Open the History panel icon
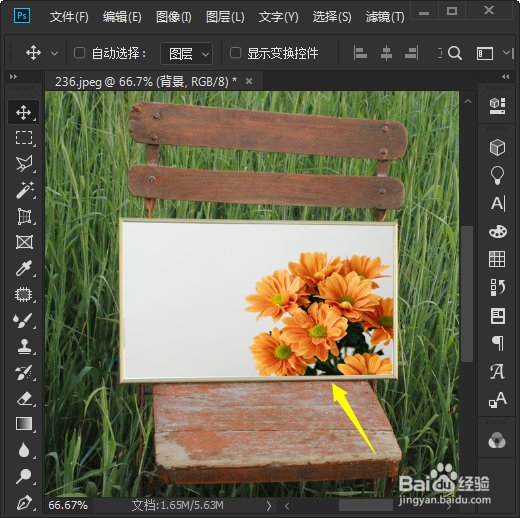This screenshot has width=520, height=518. tap(497, 287)
